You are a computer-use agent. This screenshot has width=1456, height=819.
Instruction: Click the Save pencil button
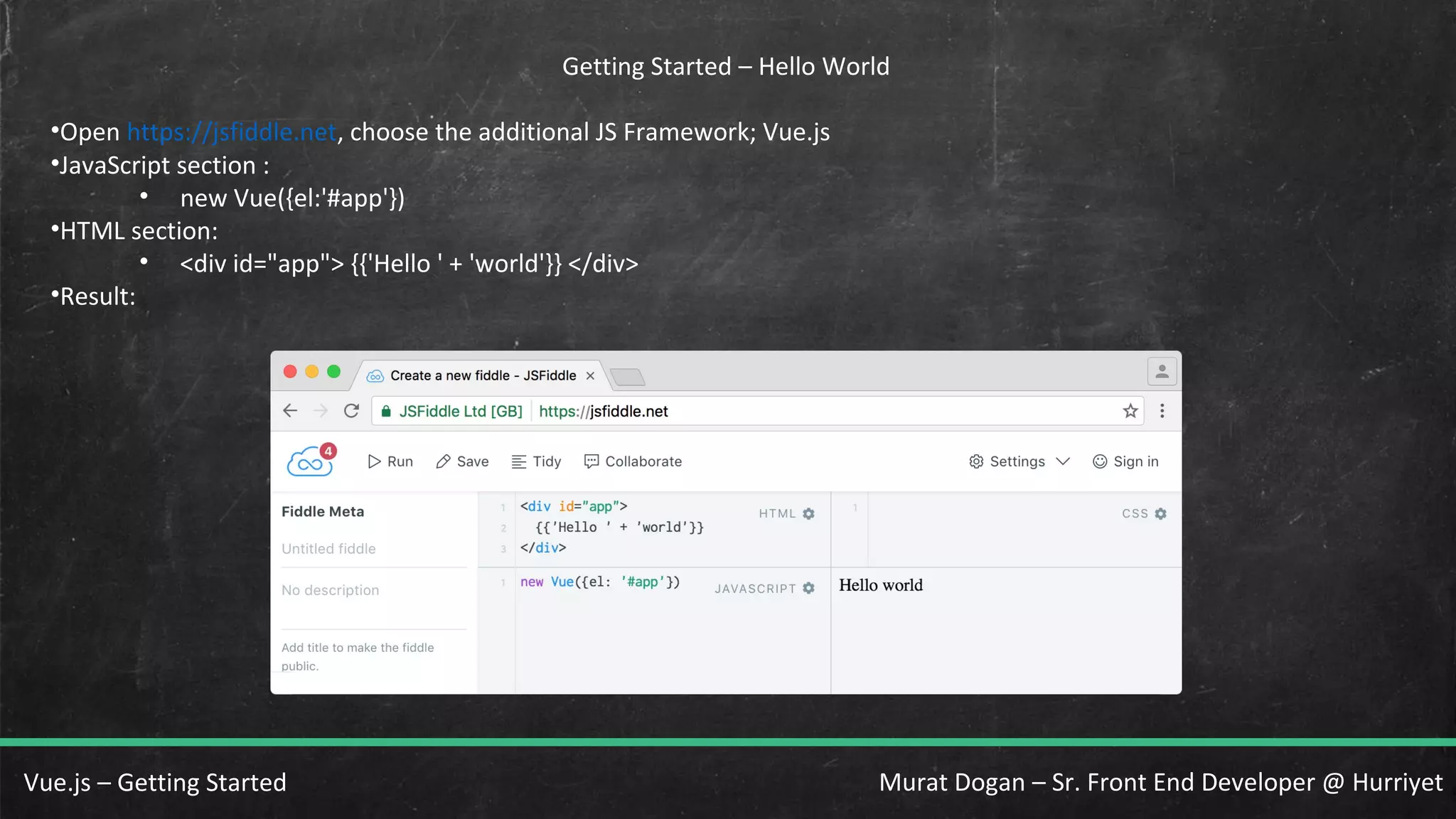pos(462,461)
